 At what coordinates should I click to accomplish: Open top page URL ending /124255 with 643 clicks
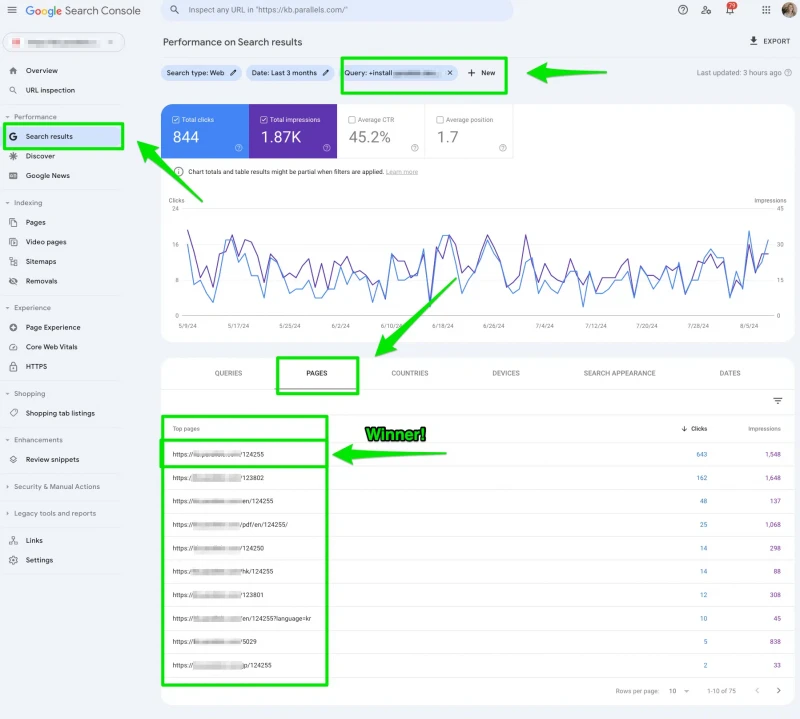(218, 454)
